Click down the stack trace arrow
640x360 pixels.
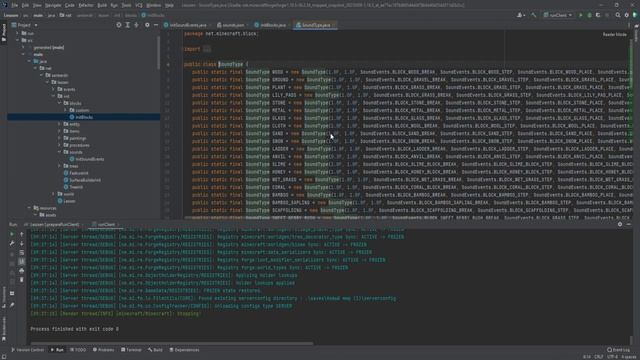point(22,243)
